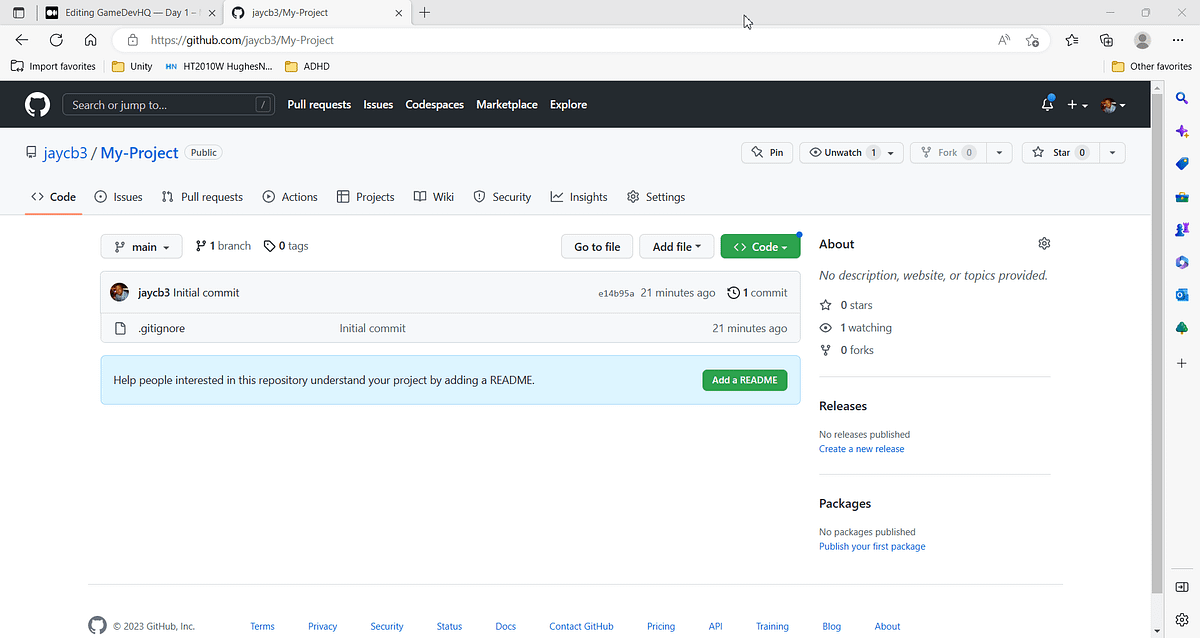Add a sidebar app with plus icon
Image resolution: width=1200 pixels, height=638 pixels.
pos(1181,363)
